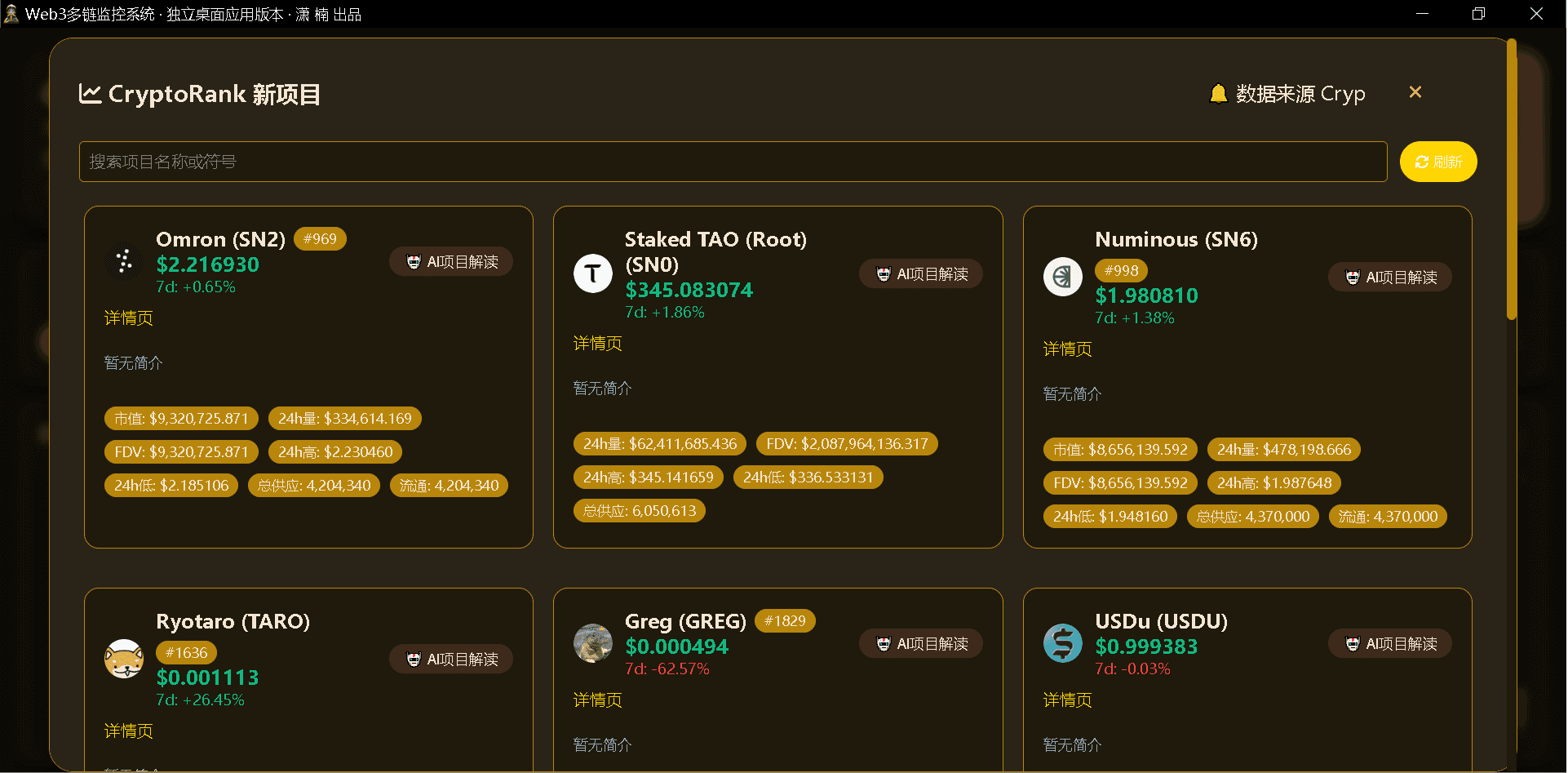1568x773 pixels.
Task: Click the notification bell icon near 数据来源
Action: click(1219, 93)
